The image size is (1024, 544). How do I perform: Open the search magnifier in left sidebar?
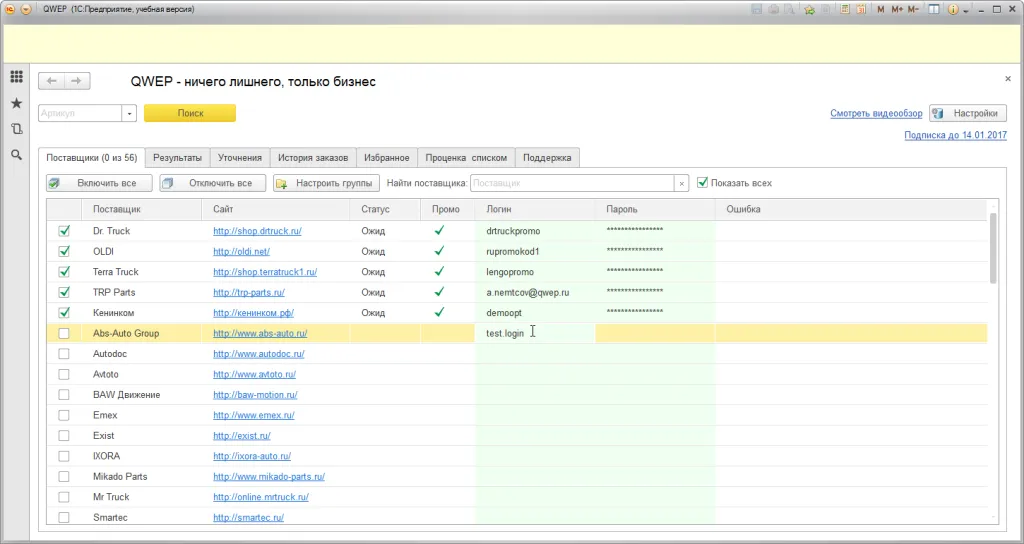click(x=16, y=155)
